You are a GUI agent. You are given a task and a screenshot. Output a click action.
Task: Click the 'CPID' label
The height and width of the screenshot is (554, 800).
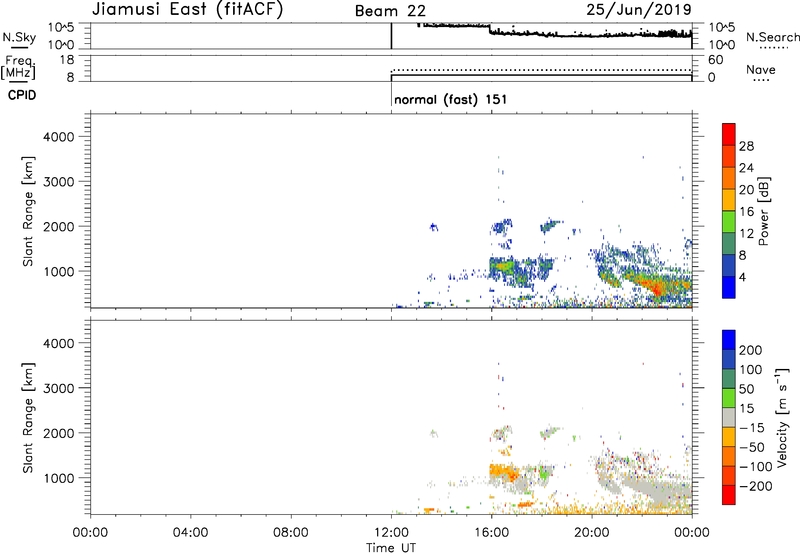(x=22, y=95)
